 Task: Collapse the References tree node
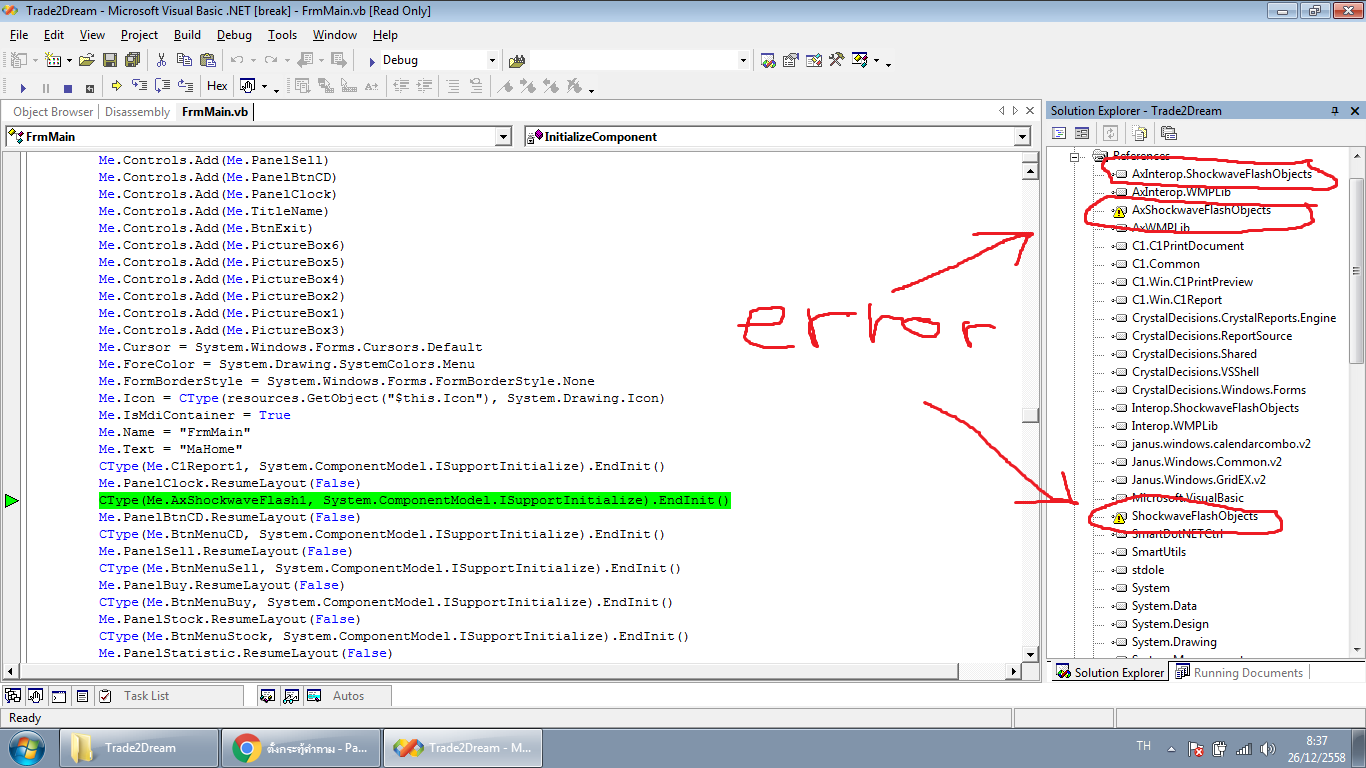pos(1077,156)
